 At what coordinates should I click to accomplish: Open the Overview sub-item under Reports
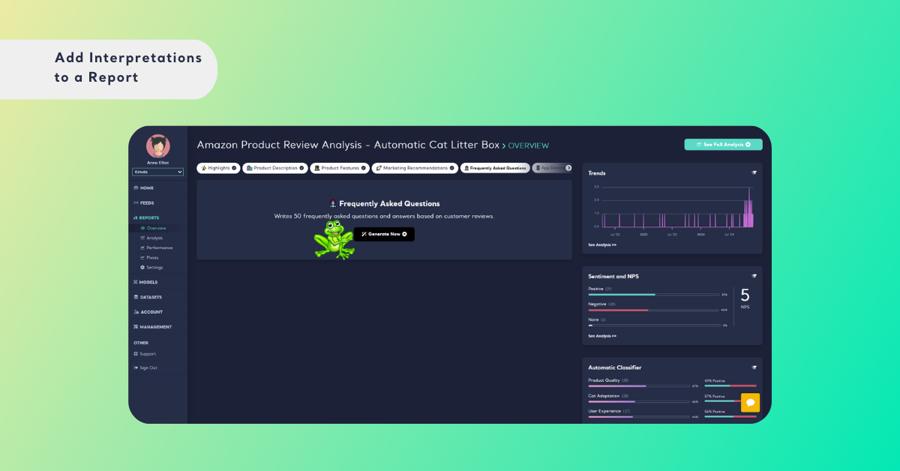153,228
